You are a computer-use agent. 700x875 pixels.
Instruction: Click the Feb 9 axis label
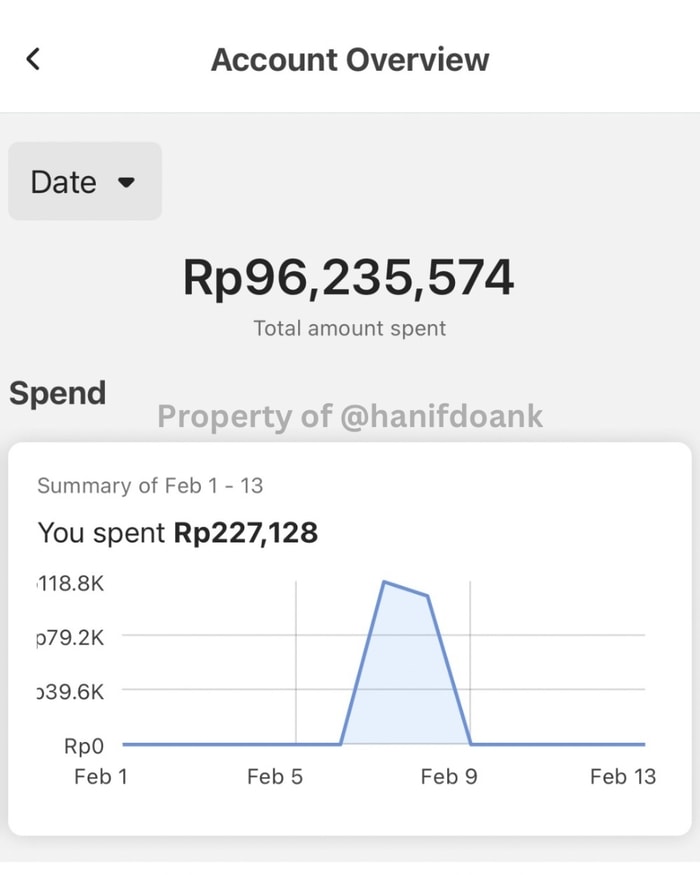click(449, 776)
